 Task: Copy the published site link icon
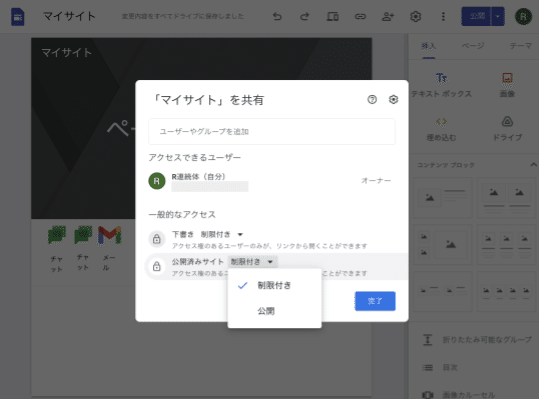pos(360,16)
